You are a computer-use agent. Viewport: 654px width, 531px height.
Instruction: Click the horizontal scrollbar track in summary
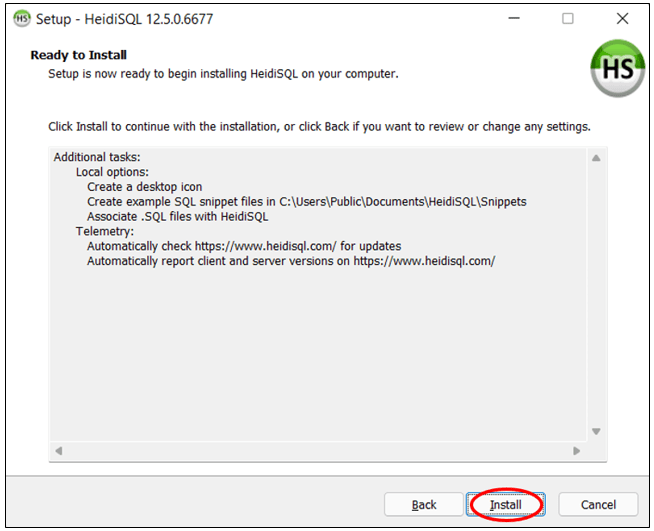(x=317, y=451)
